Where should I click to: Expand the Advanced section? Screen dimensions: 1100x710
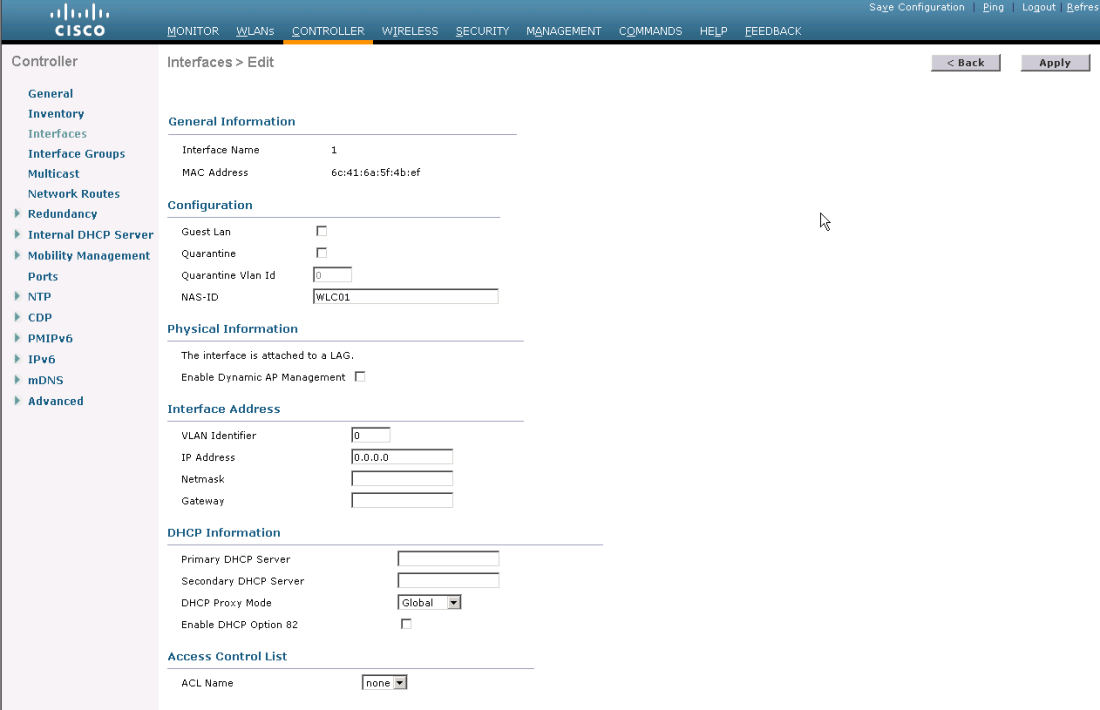pyautogui.click(x=55, y=400)
